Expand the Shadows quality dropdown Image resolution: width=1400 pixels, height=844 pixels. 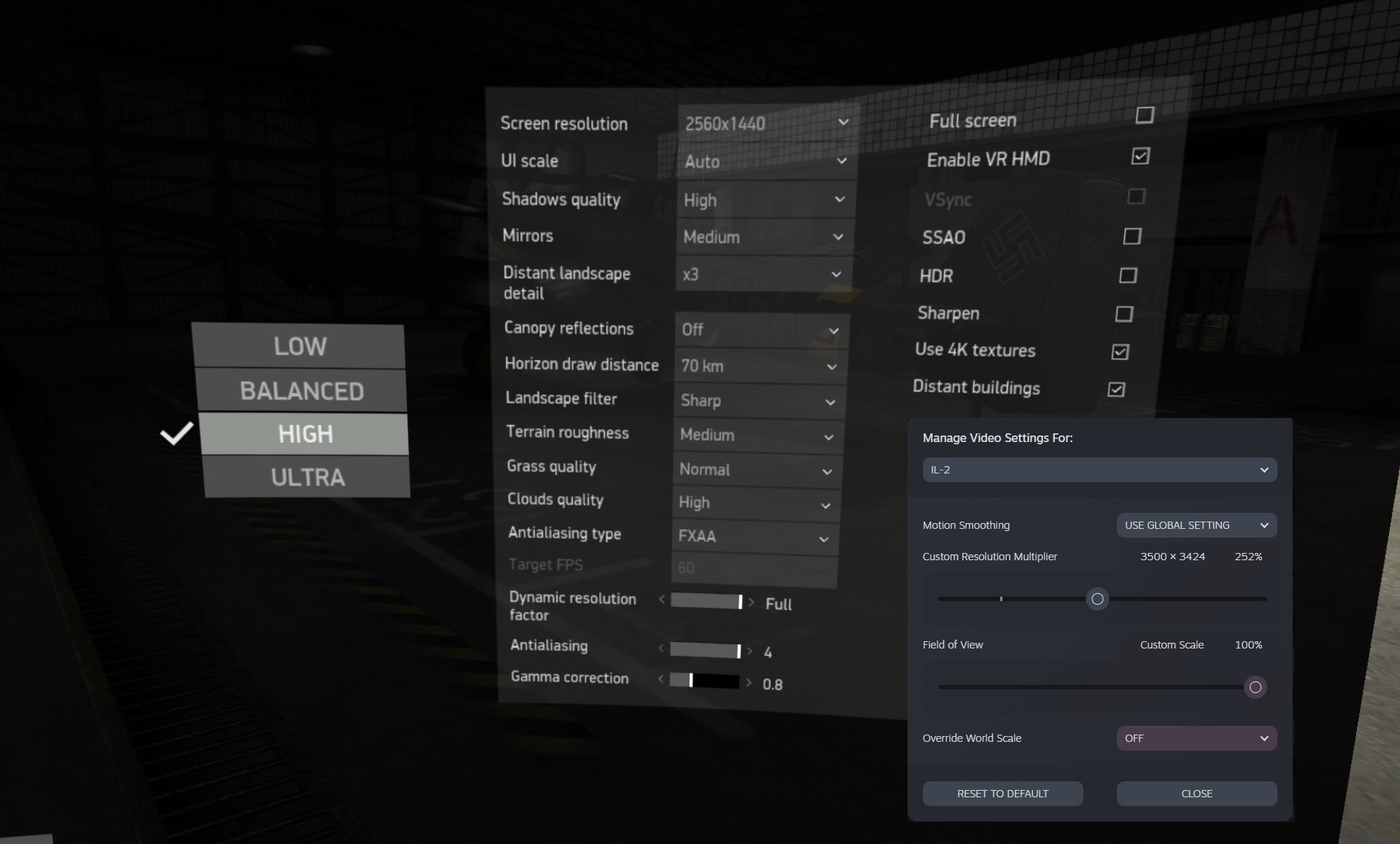[x=764, y=199]
